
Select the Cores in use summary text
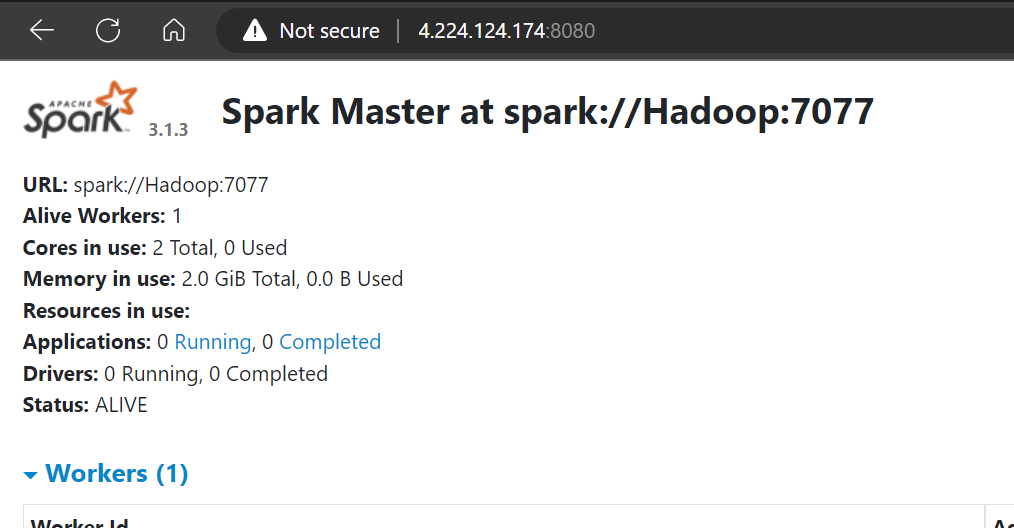point(155,248)
